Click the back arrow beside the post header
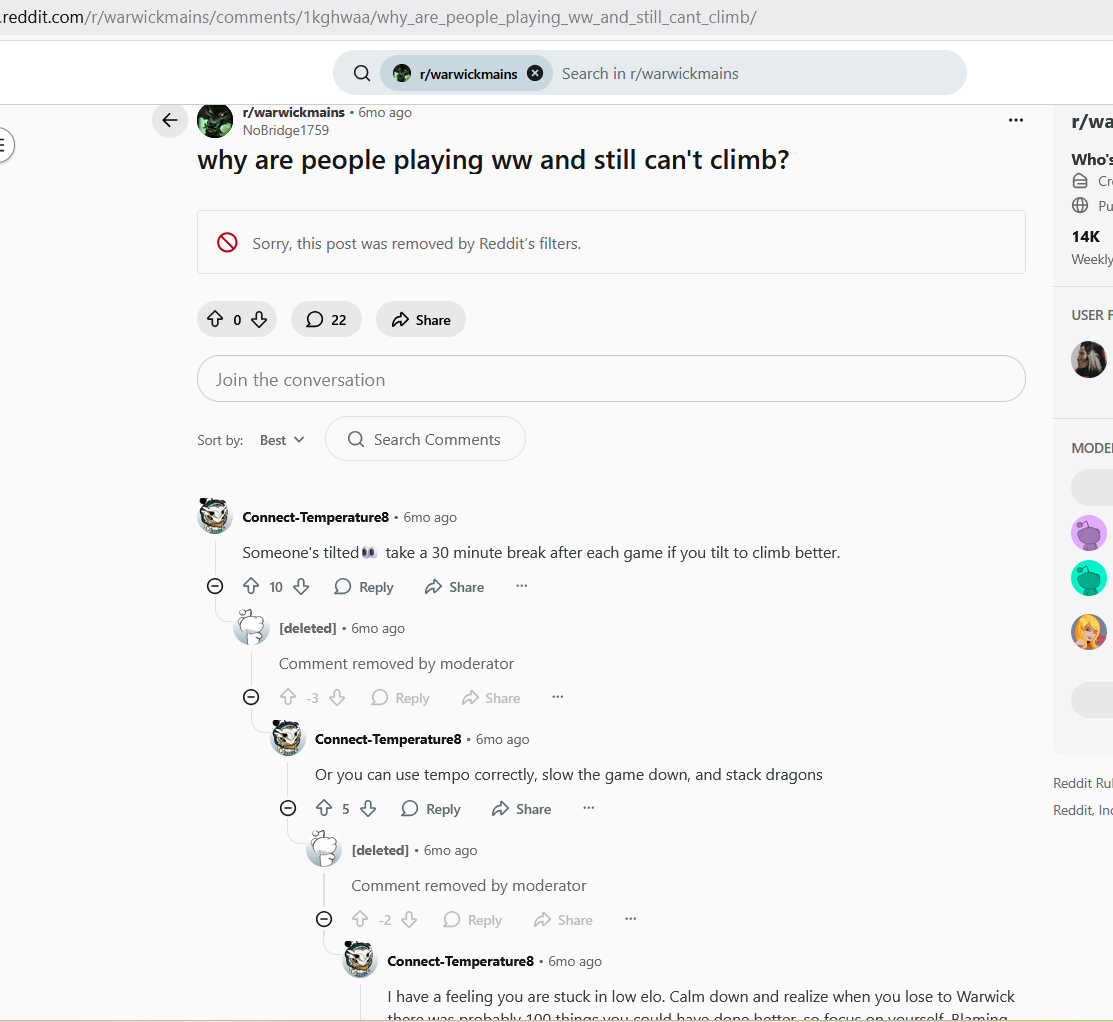This screenshot has width=1113, height=1022. (x=170, y=120)
